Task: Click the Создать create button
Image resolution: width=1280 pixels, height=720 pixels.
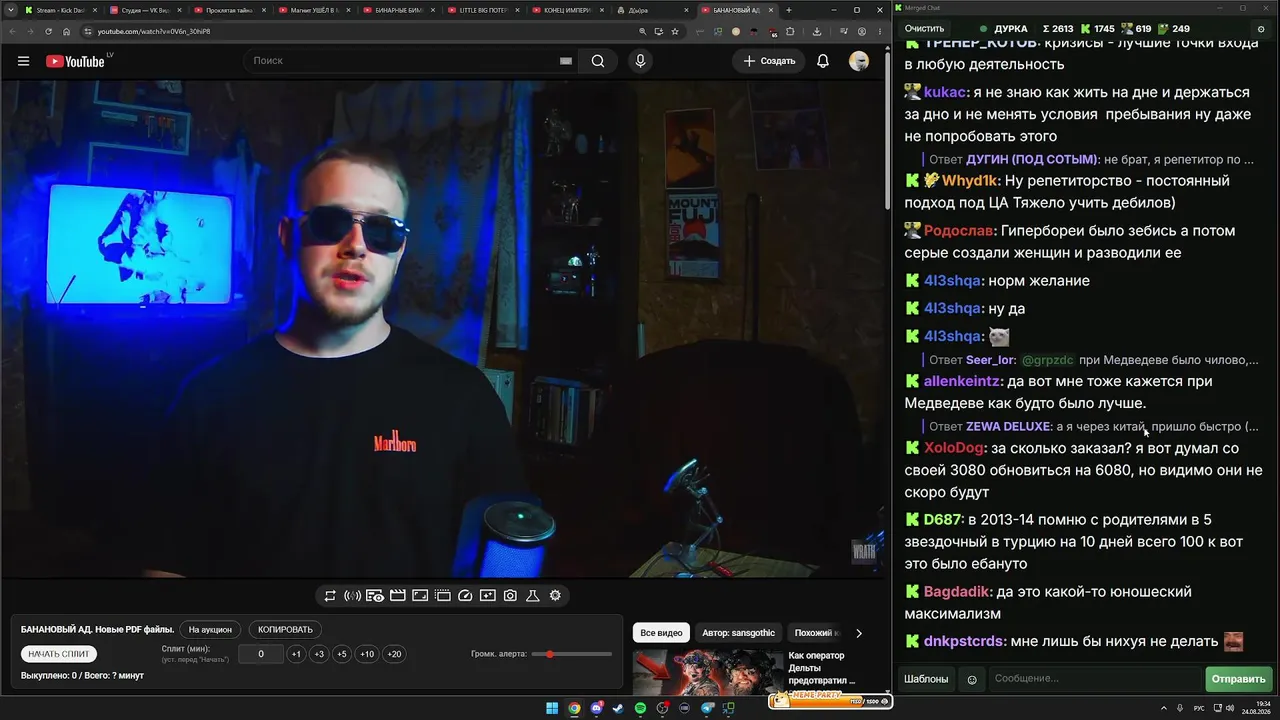Action: 769,61
